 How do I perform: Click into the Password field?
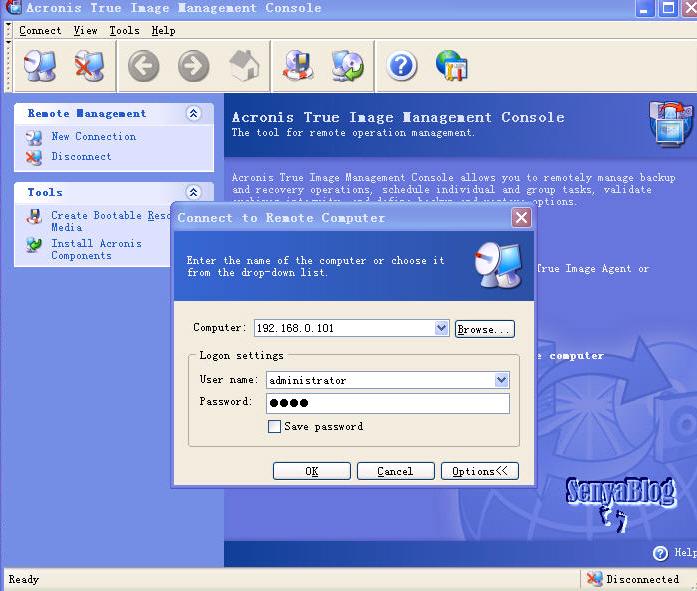tap(388, 403)
